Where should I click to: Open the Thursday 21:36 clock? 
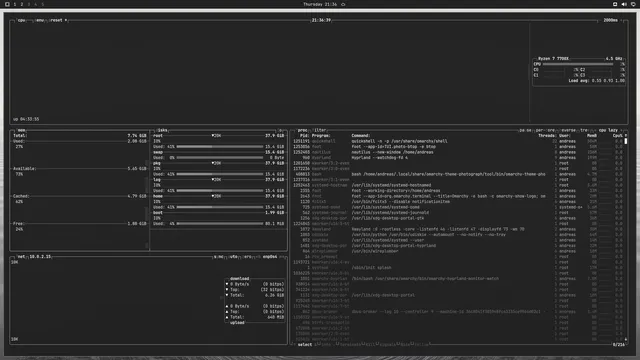tap(320, 4)
